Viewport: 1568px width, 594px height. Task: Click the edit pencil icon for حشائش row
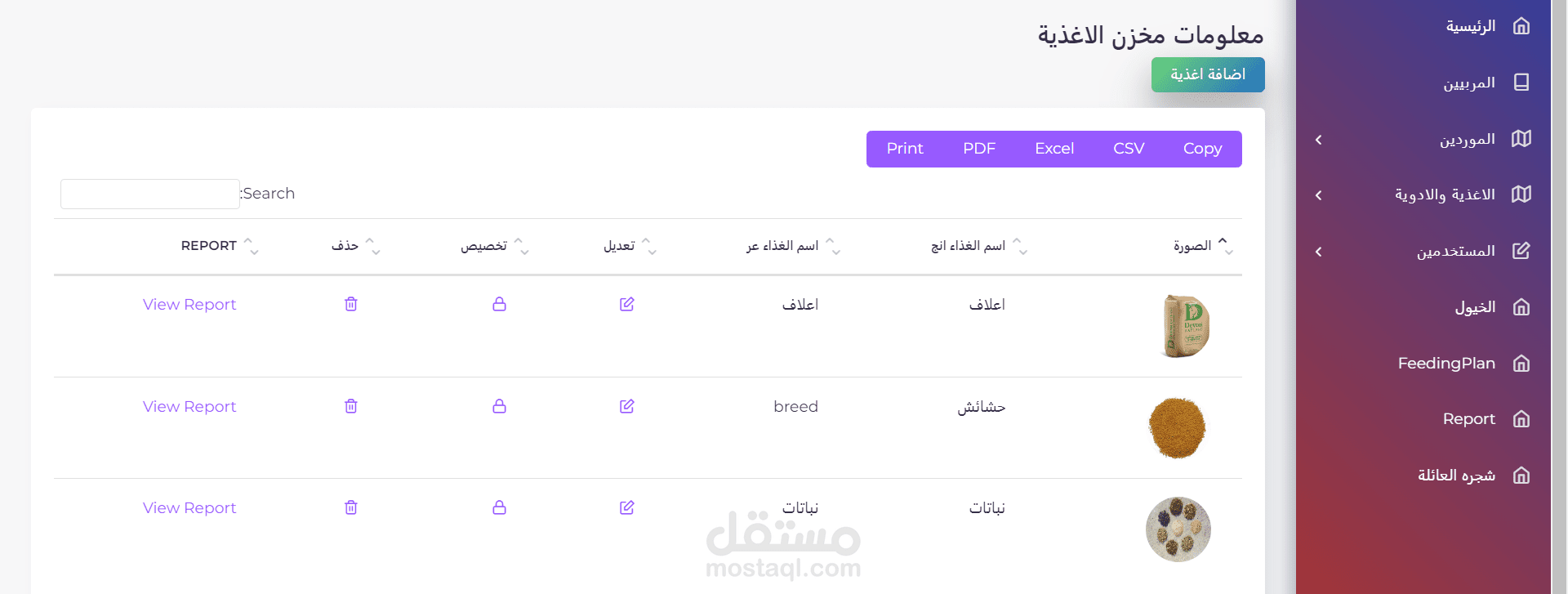[627, 406]
